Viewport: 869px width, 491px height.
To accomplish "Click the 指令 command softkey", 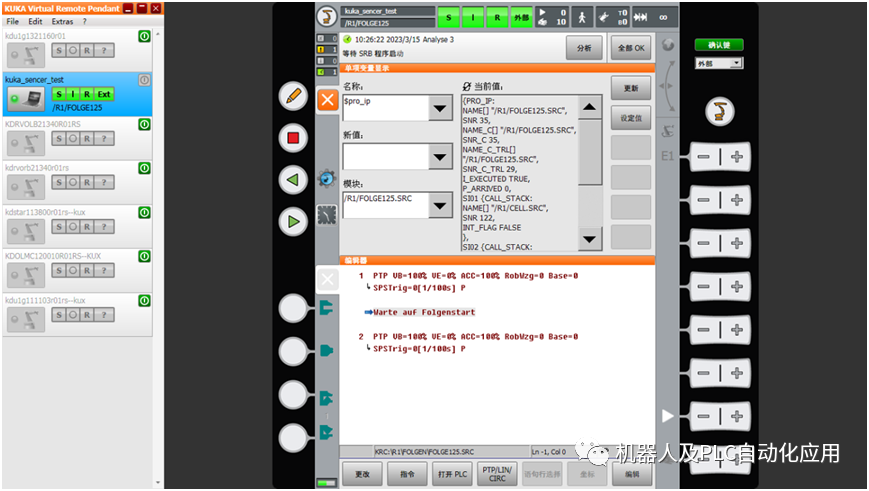I will 407,474.
